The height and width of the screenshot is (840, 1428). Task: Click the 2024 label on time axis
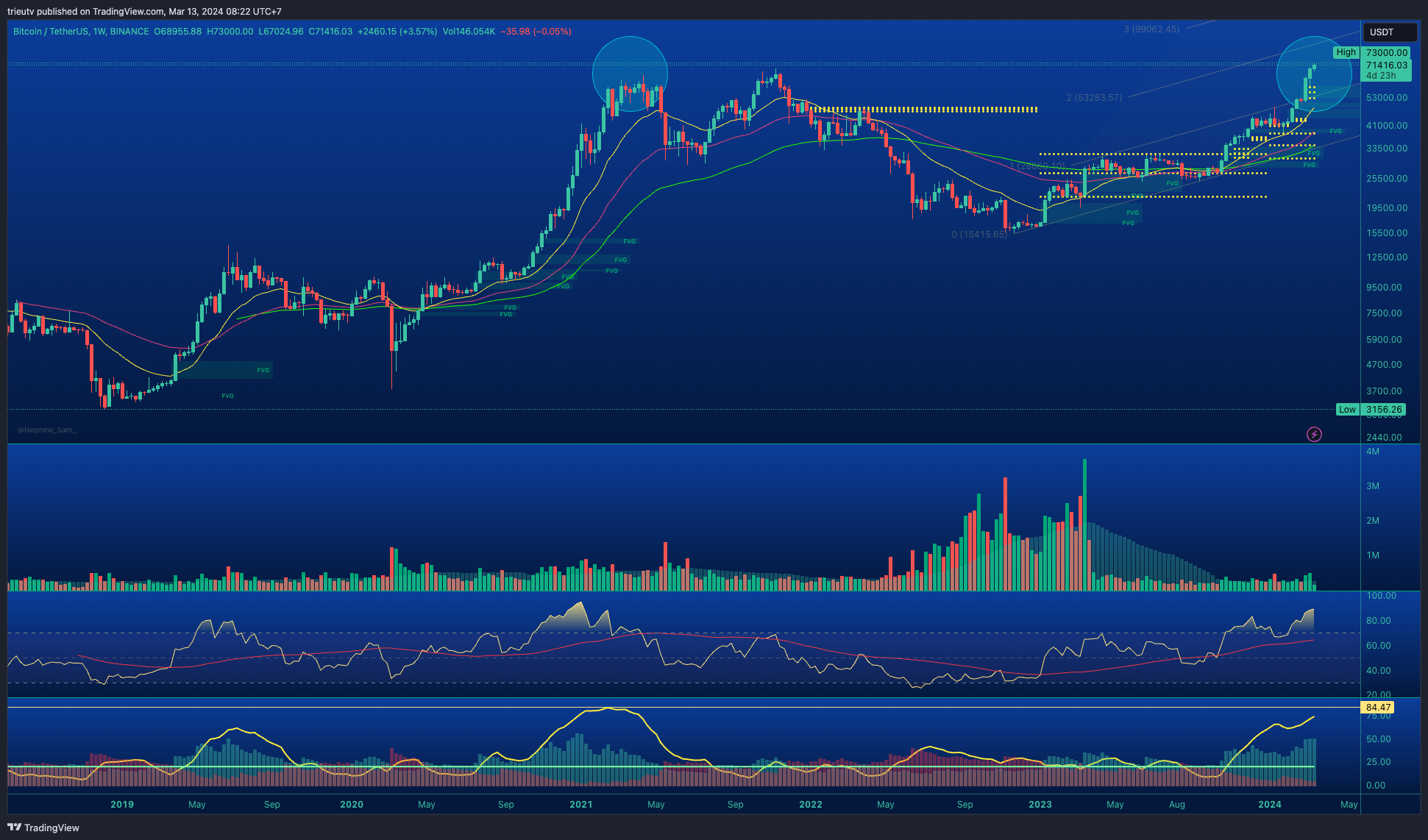pyautogui.click(x=1270, y=805)
